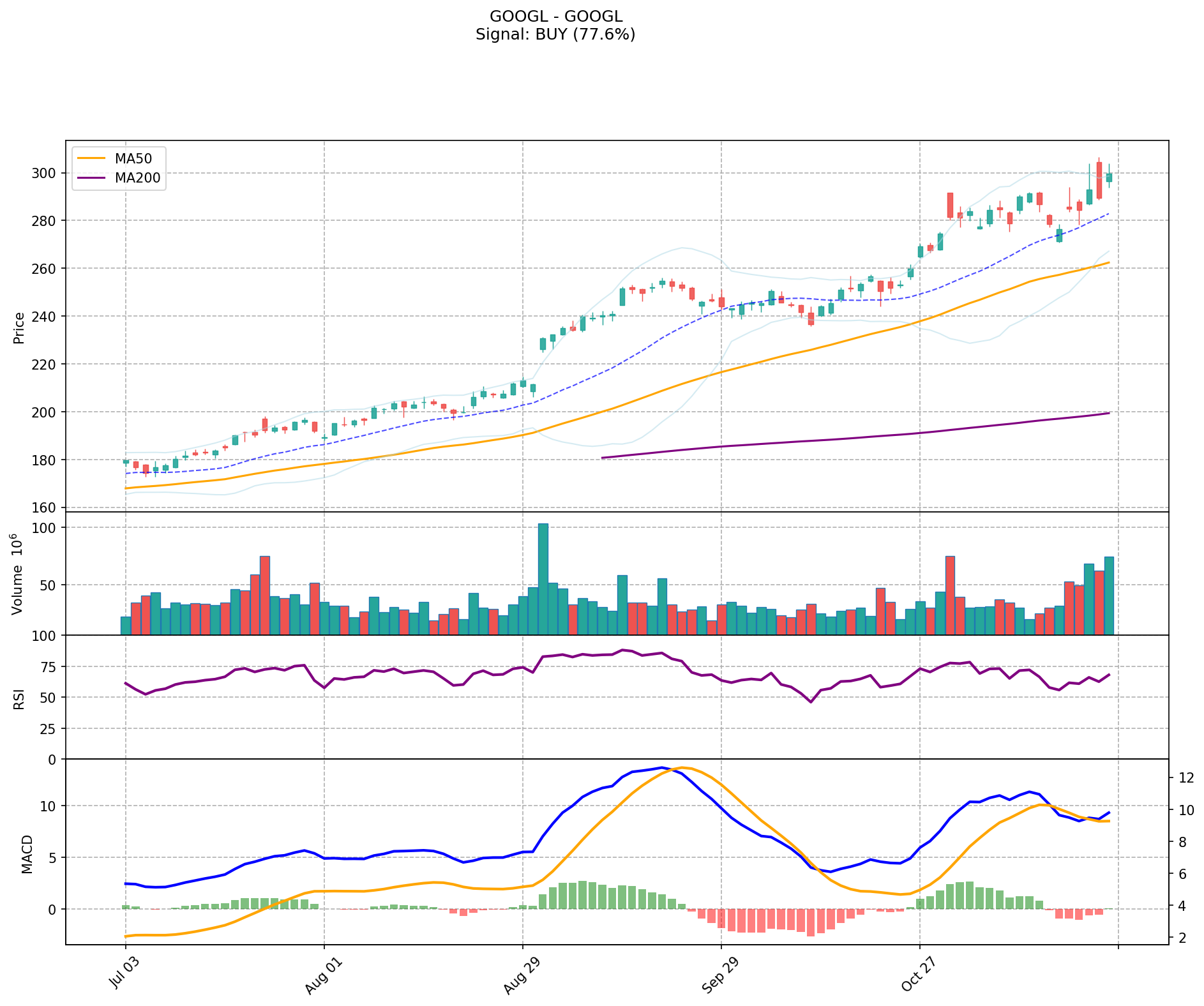Click the Price y-axis label
This screenshot has height=1006, width=1204.
[x=19, y=328]
